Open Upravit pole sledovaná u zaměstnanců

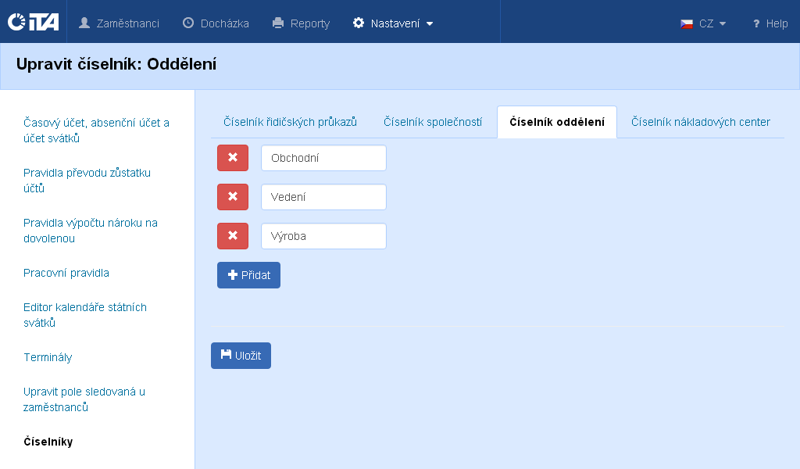(84, 399)
